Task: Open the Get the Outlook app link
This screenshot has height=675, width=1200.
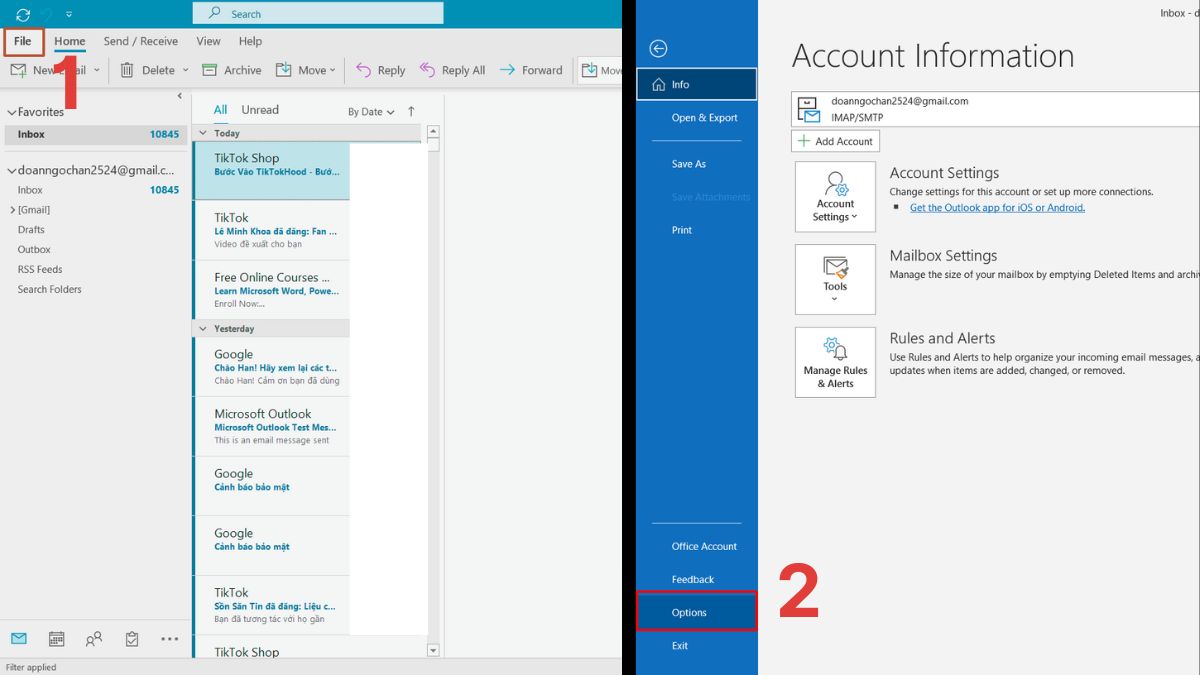Action: [x=996, y=208]
